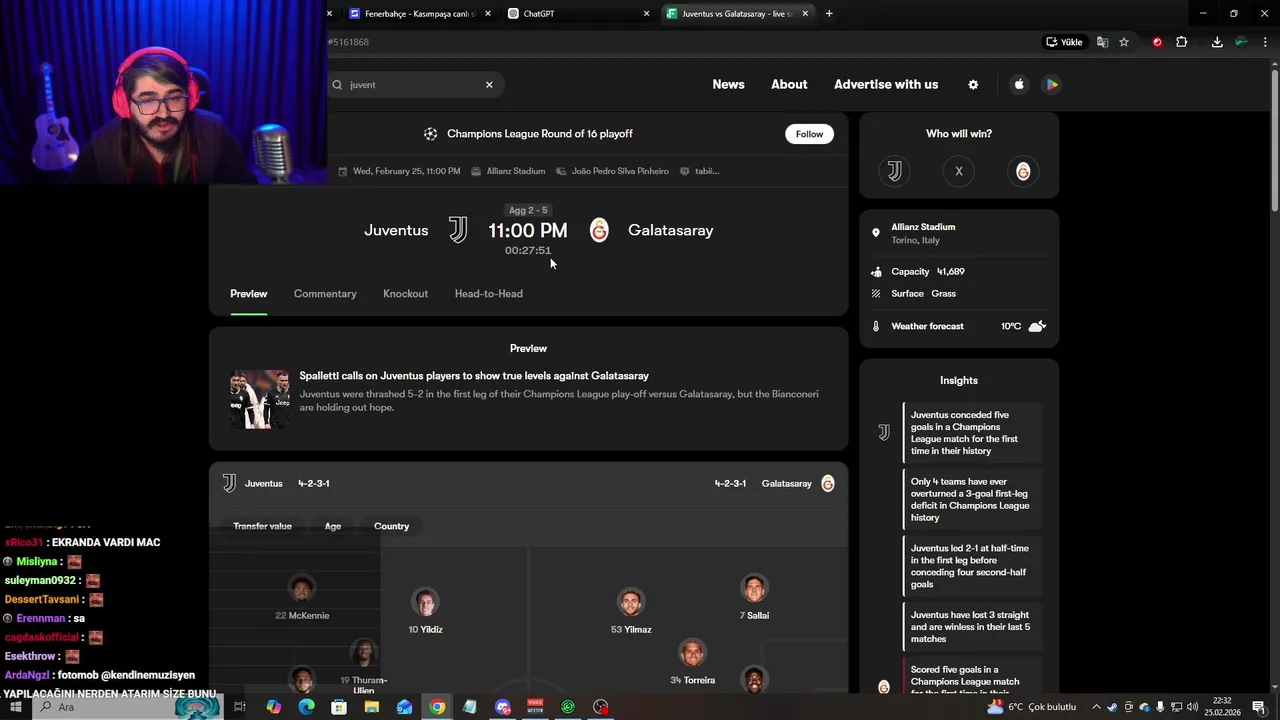This screenshot has height=720, width=1280.
Task: Open the News page
Action: tap(728, 85)
